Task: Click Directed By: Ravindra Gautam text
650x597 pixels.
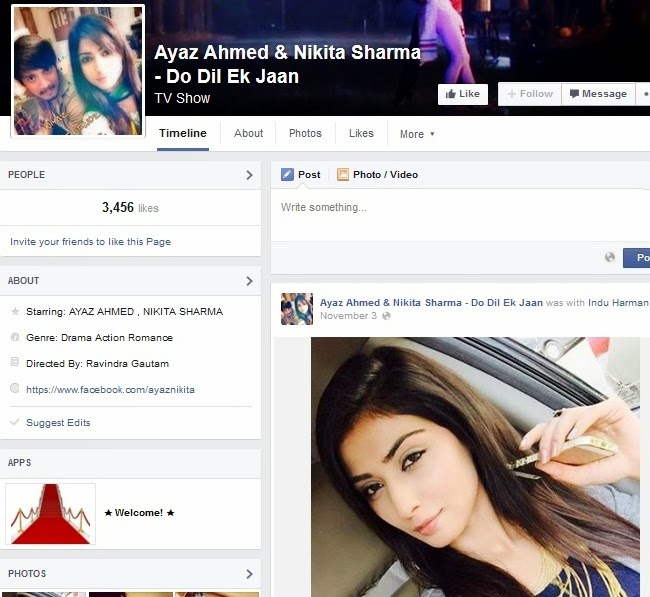Action: click(97, 364)
